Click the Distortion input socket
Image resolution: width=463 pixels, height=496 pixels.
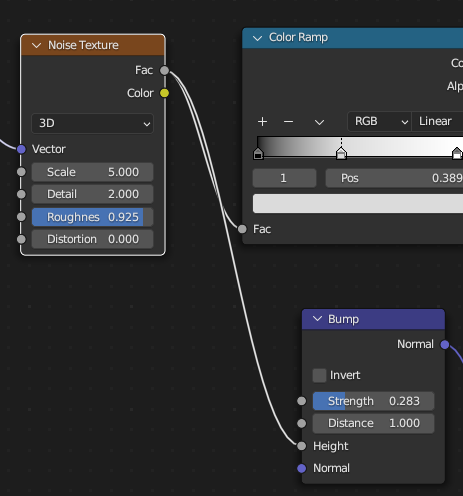tap(21, 239)
